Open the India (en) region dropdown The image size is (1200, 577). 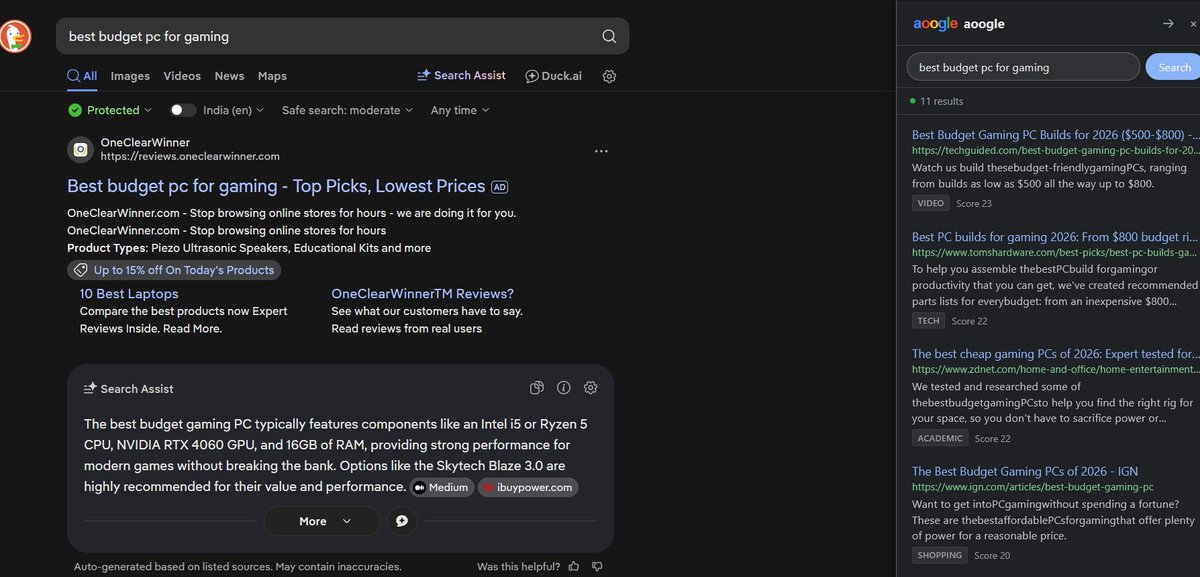233,110
